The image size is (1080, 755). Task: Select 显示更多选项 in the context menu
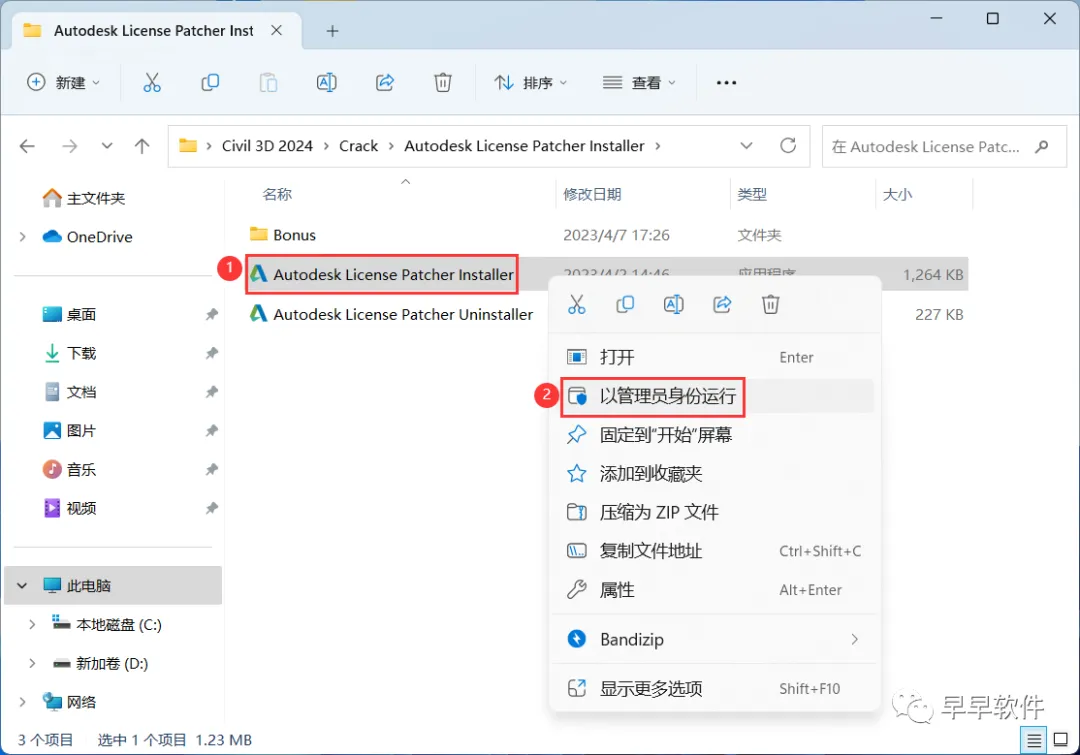(714, 689)
